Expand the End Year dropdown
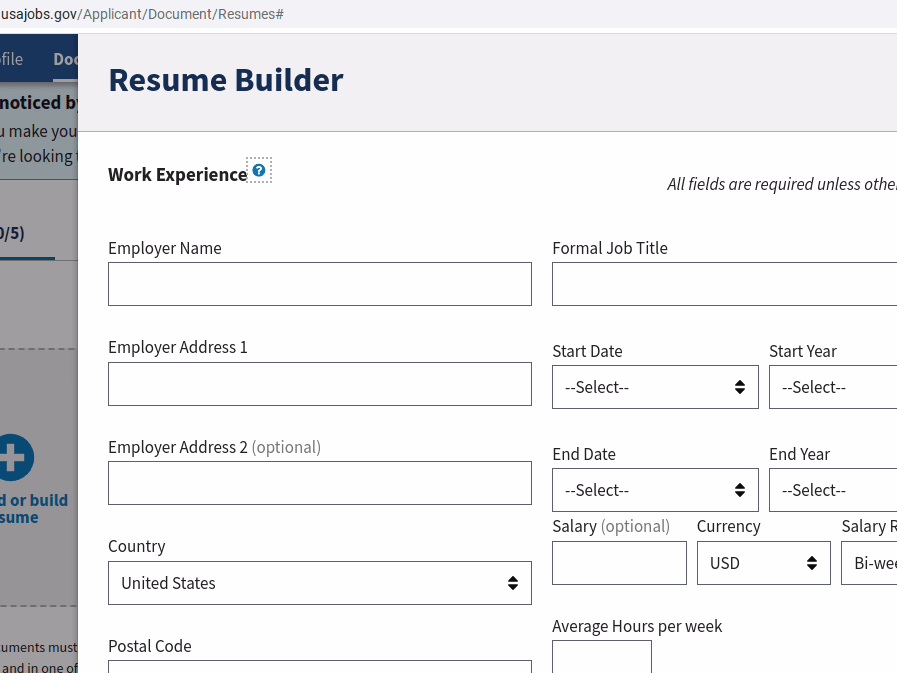Image resolution: width=897 pixels, height=673 pixels. point(833,490)
